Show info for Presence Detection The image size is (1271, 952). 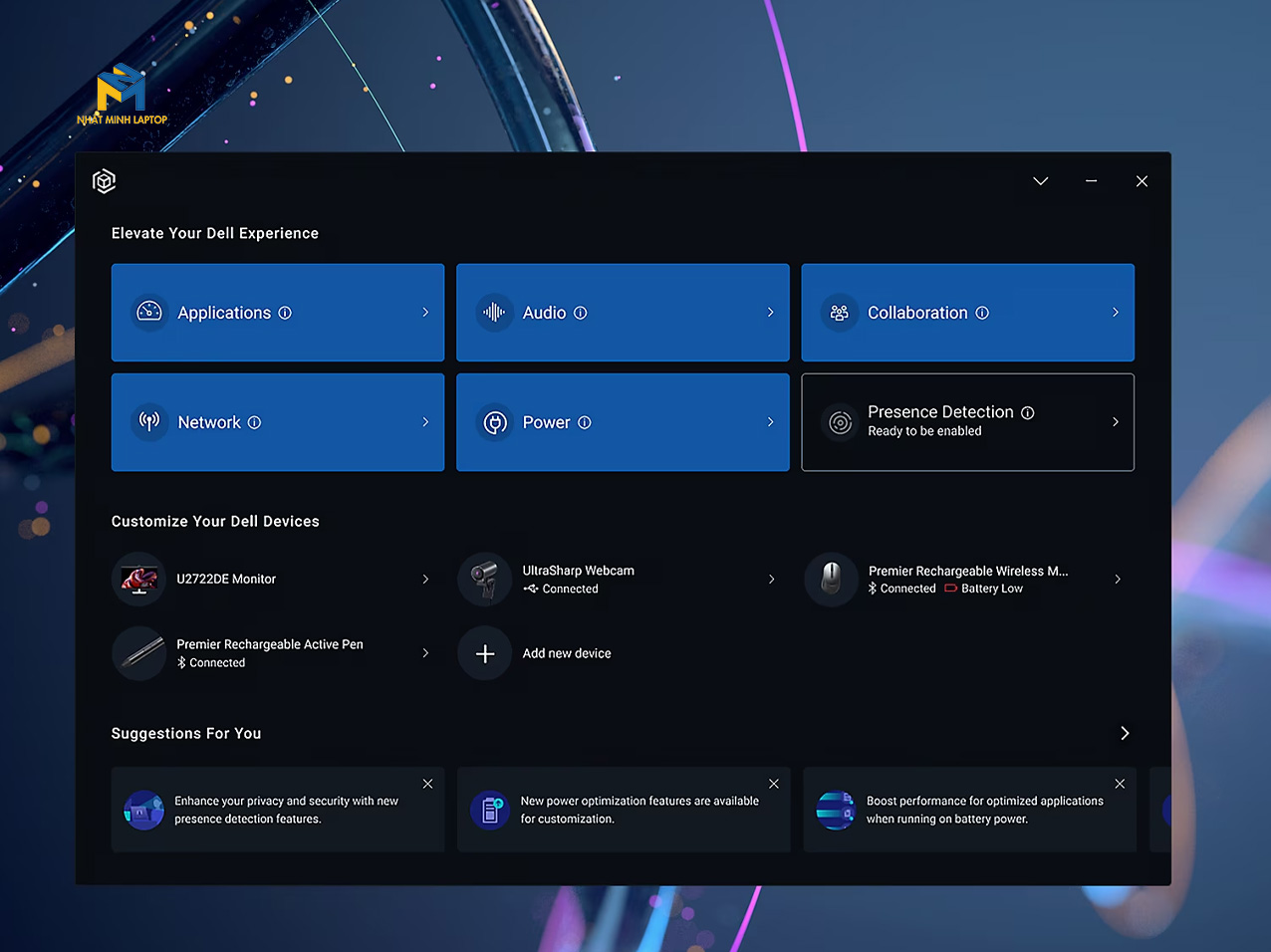(x=1028, y=412)
